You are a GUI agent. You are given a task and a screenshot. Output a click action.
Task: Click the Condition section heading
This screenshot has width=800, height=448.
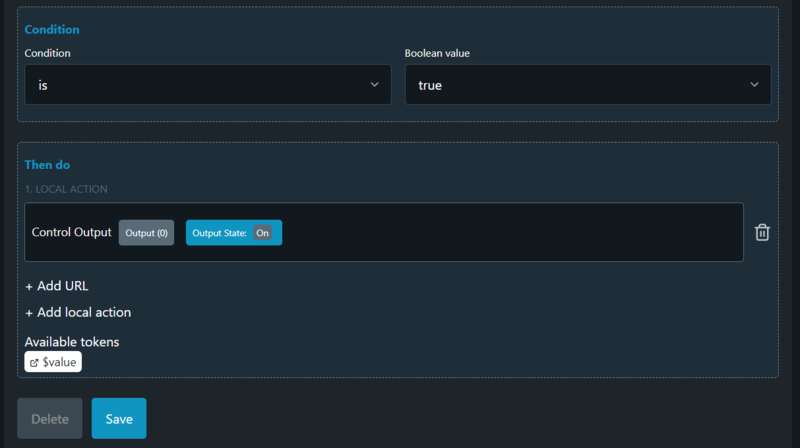(x=52, y=30)
